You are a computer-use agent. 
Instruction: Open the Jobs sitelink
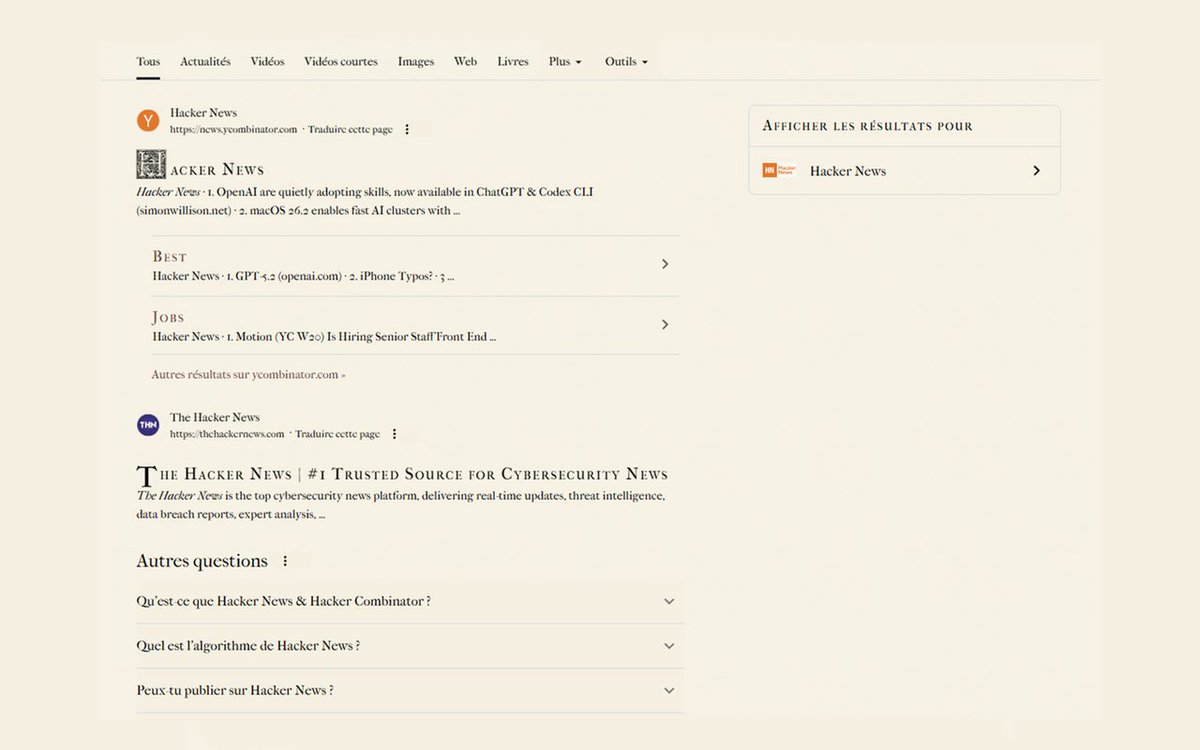coord(168,317)
